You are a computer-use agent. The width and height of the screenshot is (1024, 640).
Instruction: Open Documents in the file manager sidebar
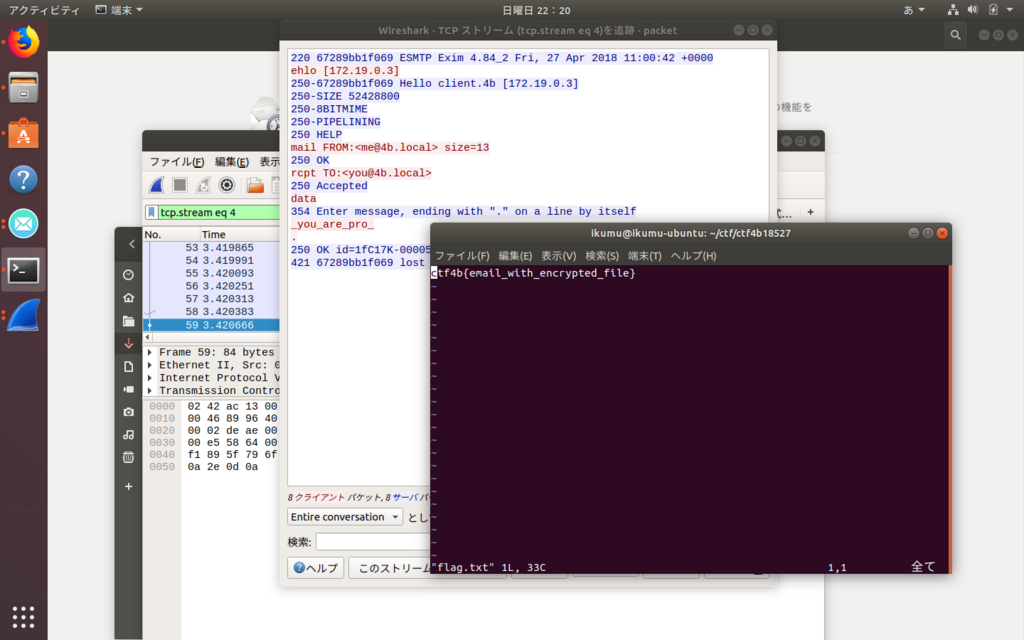tap(129, 366)
